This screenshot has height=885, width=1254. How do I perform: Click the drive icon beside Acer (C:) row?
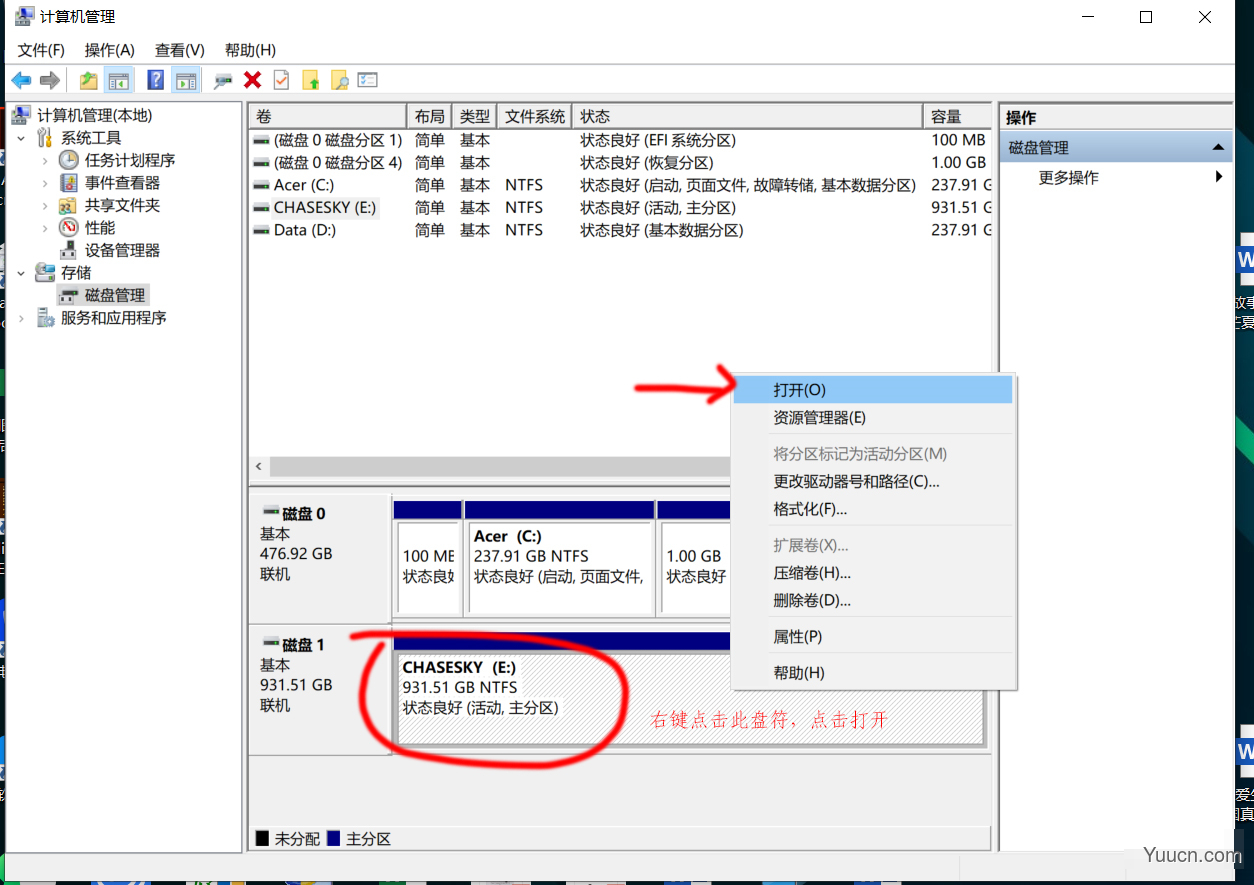(x=261, y=185)
